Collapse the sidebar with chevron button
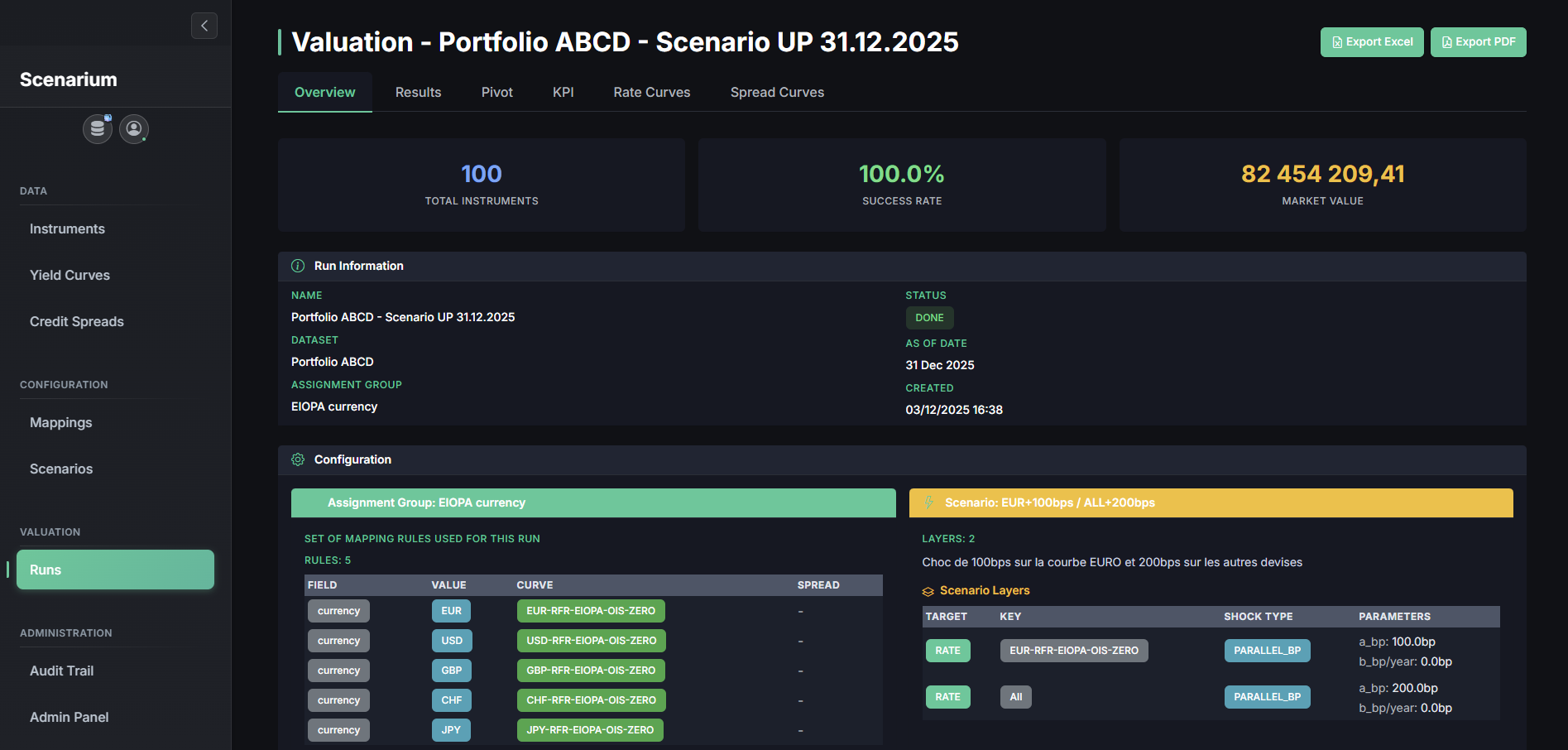Screen dimensions: 1568x750 point(204,26)
